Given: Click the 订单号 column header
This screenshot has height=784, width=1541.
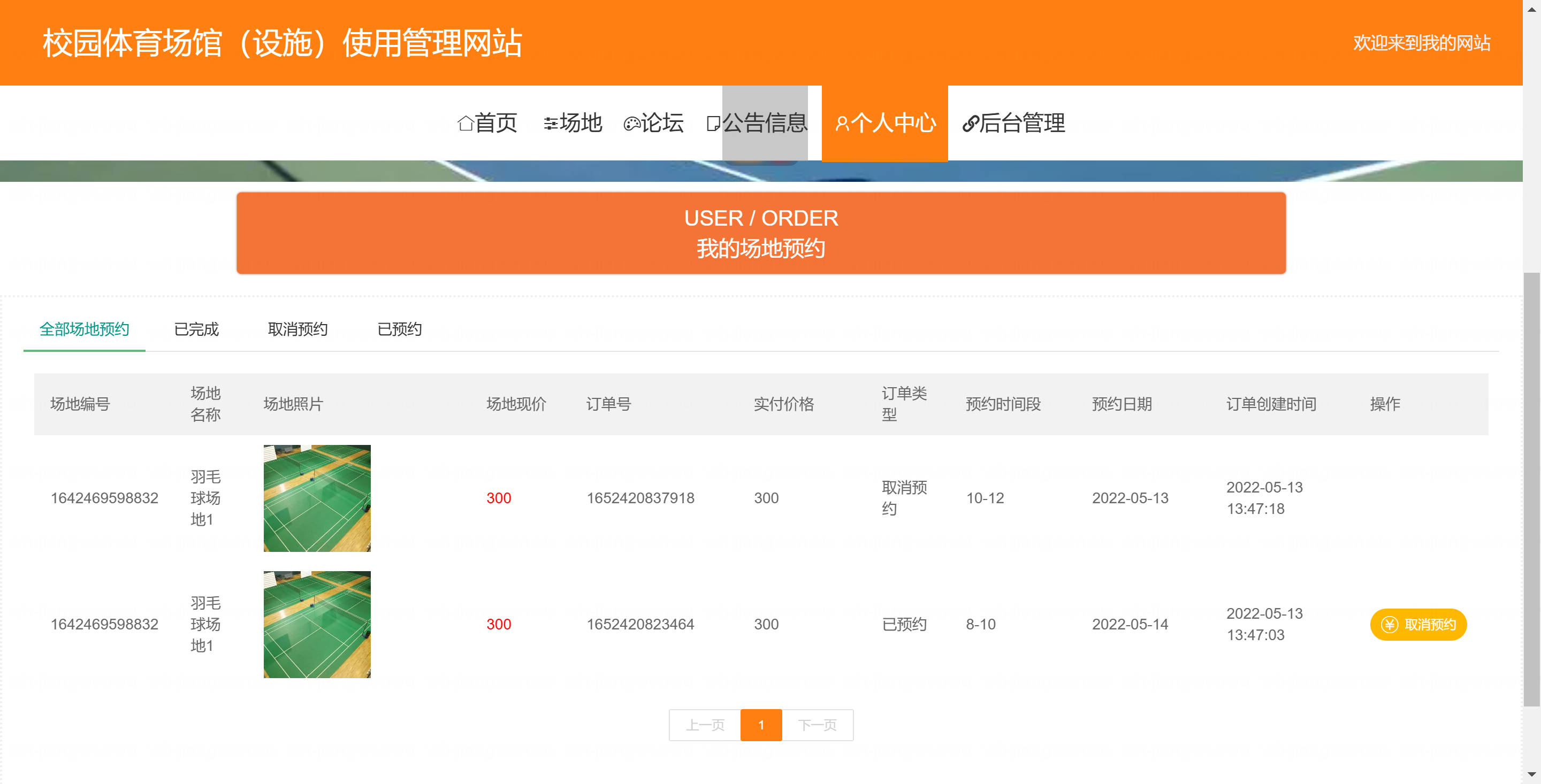Looking at the screenshot, I should tap(608, 404).
